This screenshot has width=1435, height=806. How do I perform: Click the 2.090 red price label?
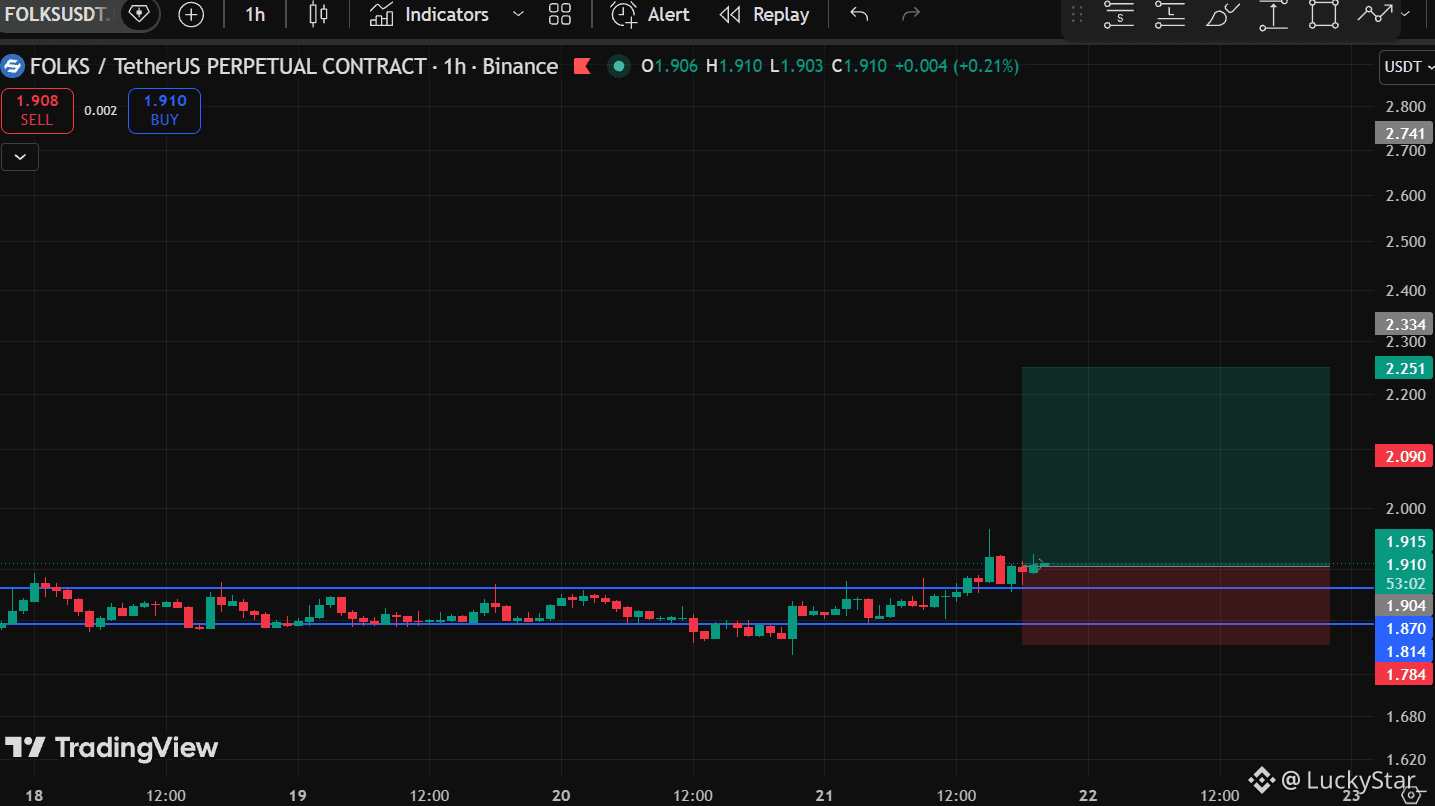1405,457
